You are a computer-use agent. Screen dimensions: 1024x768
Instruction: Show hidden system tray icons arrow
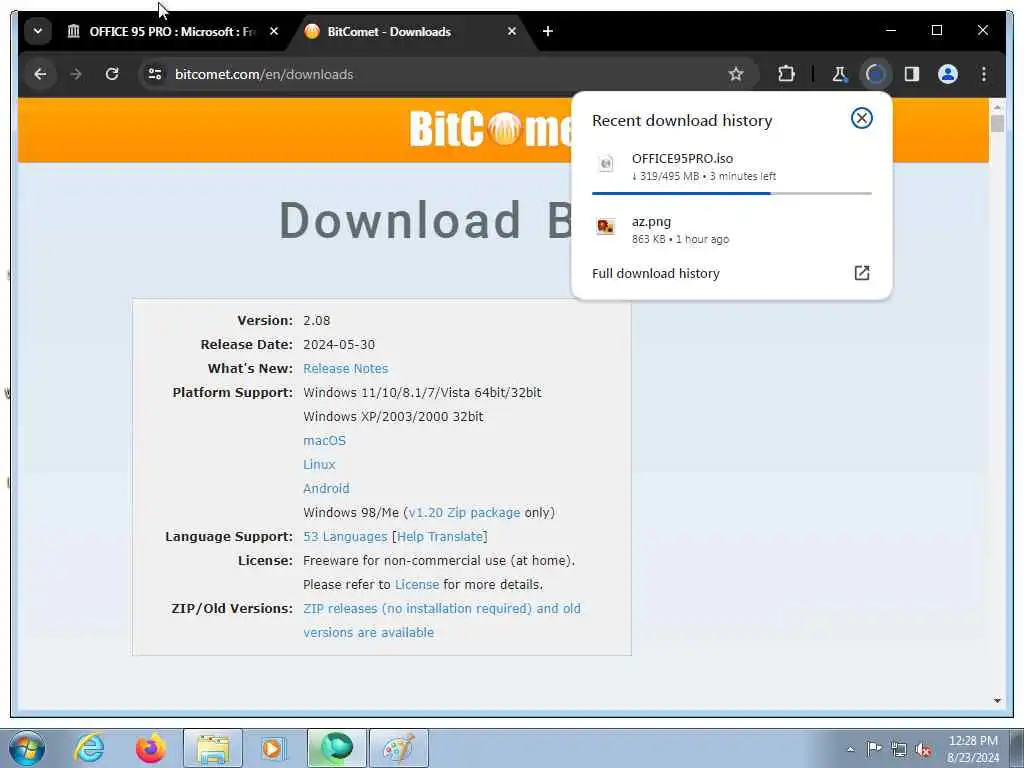pos(850,750)
